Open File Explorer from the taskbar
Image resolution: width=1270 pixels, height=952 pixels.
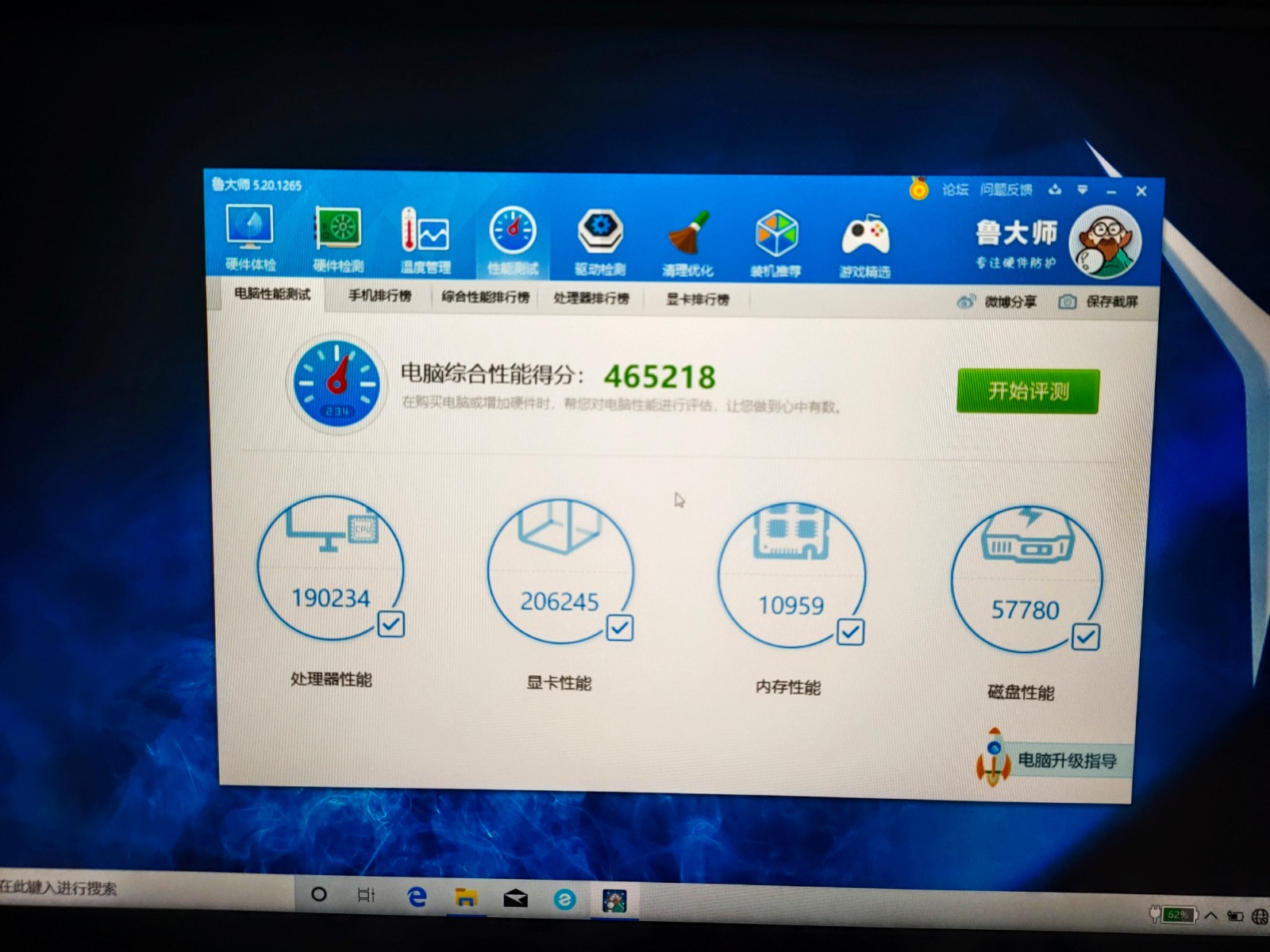[466, 897]
